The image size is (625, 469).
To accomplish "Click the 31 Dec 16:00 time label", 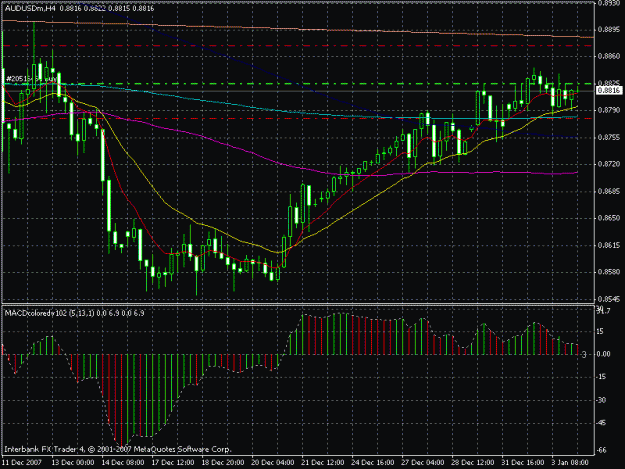I will pos(523,462).
